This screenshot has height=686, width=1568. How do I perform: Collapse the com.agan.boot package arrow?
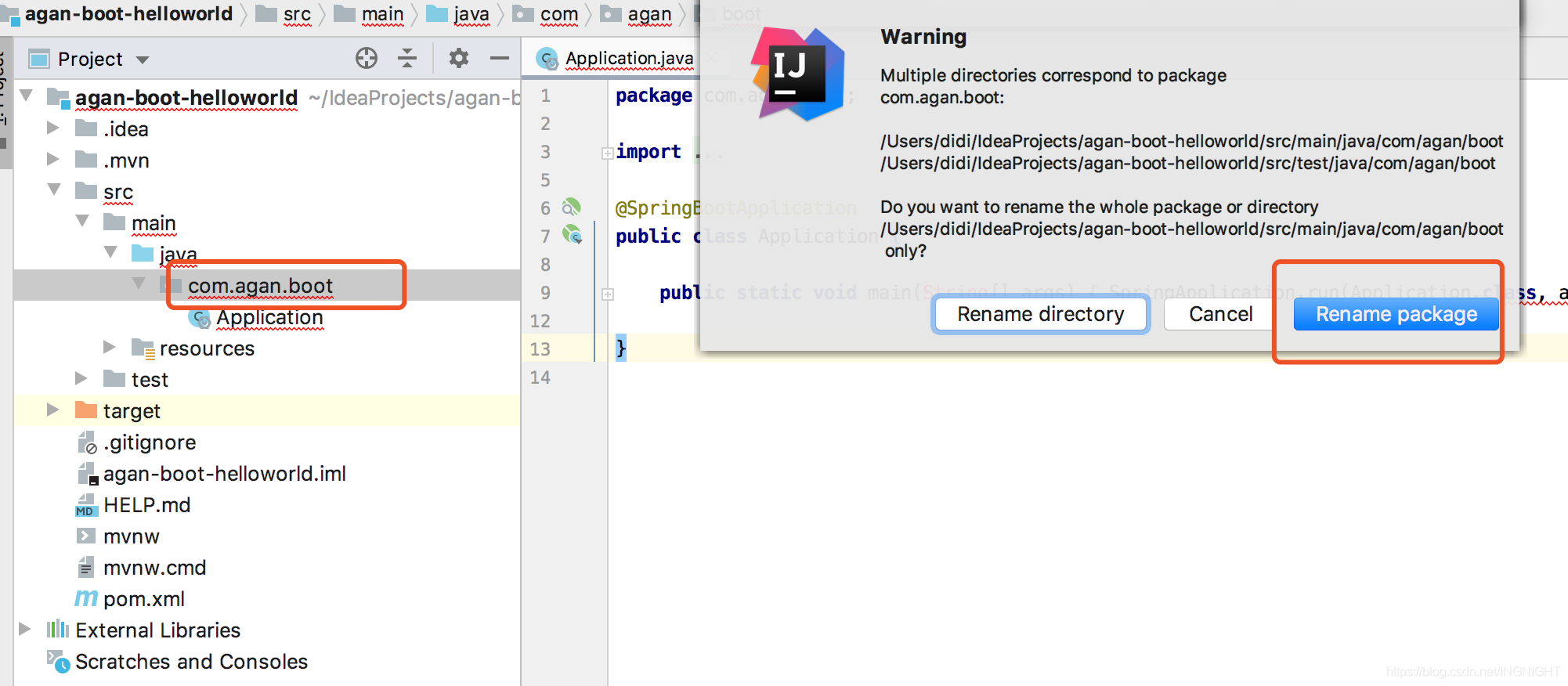[139, 283]
